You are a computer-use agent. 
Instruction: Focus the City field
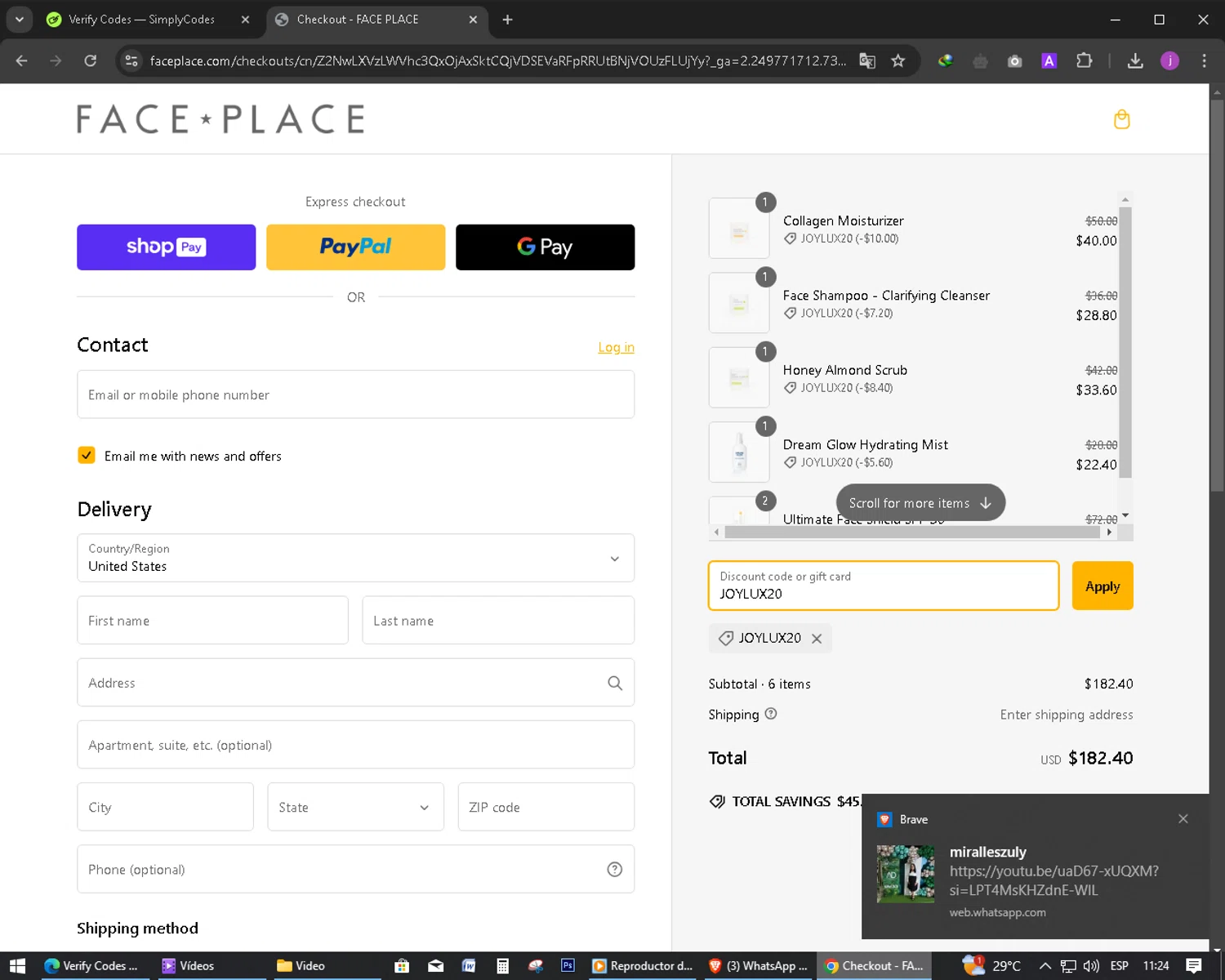[165, 807]
